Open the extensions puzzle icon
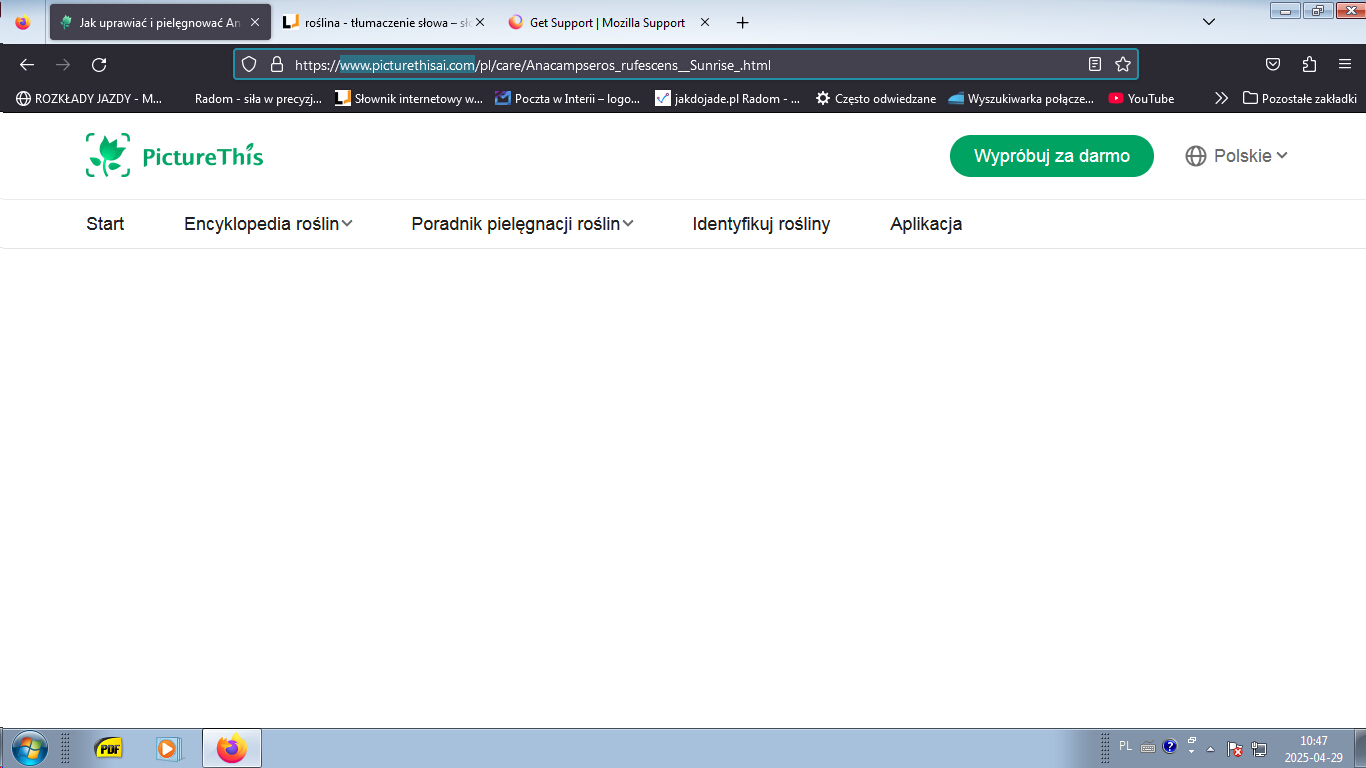1366x768 pixels. 1309,65
